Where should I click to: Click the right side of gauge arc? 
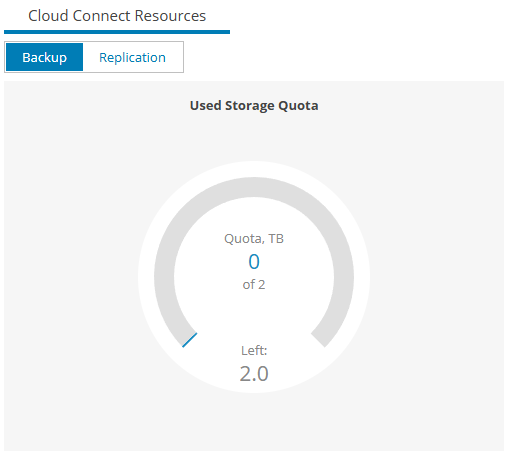344,277
